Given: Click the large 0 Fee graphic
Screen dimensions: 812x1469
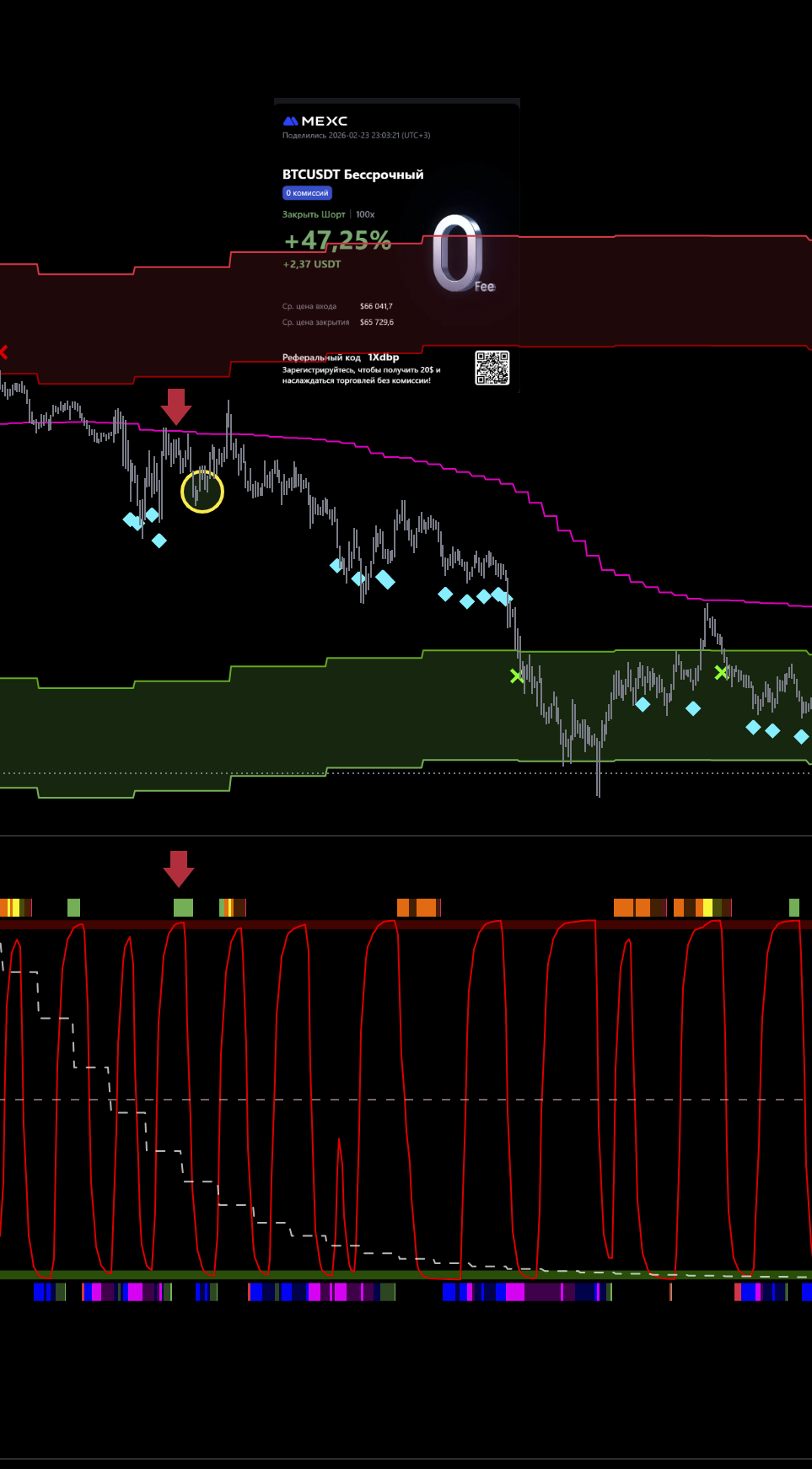Looking at the screenshot, I should [460, 255].
